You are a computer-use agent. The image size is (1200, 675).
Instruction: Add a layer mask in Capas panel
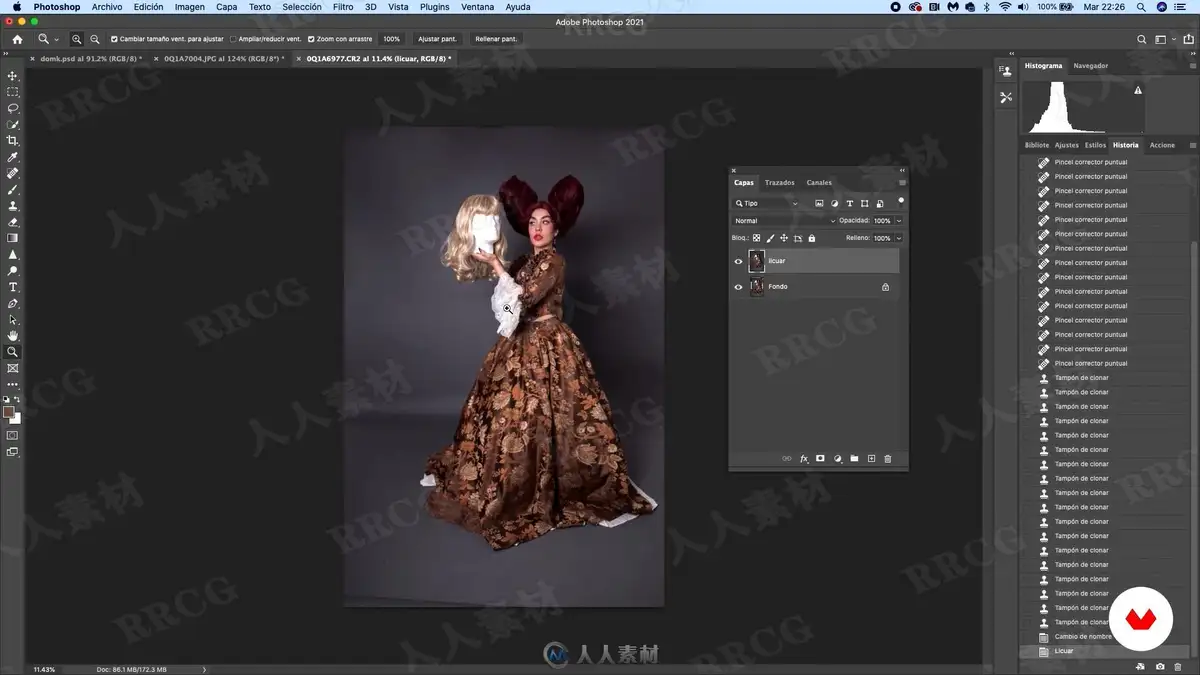point(820,459)
